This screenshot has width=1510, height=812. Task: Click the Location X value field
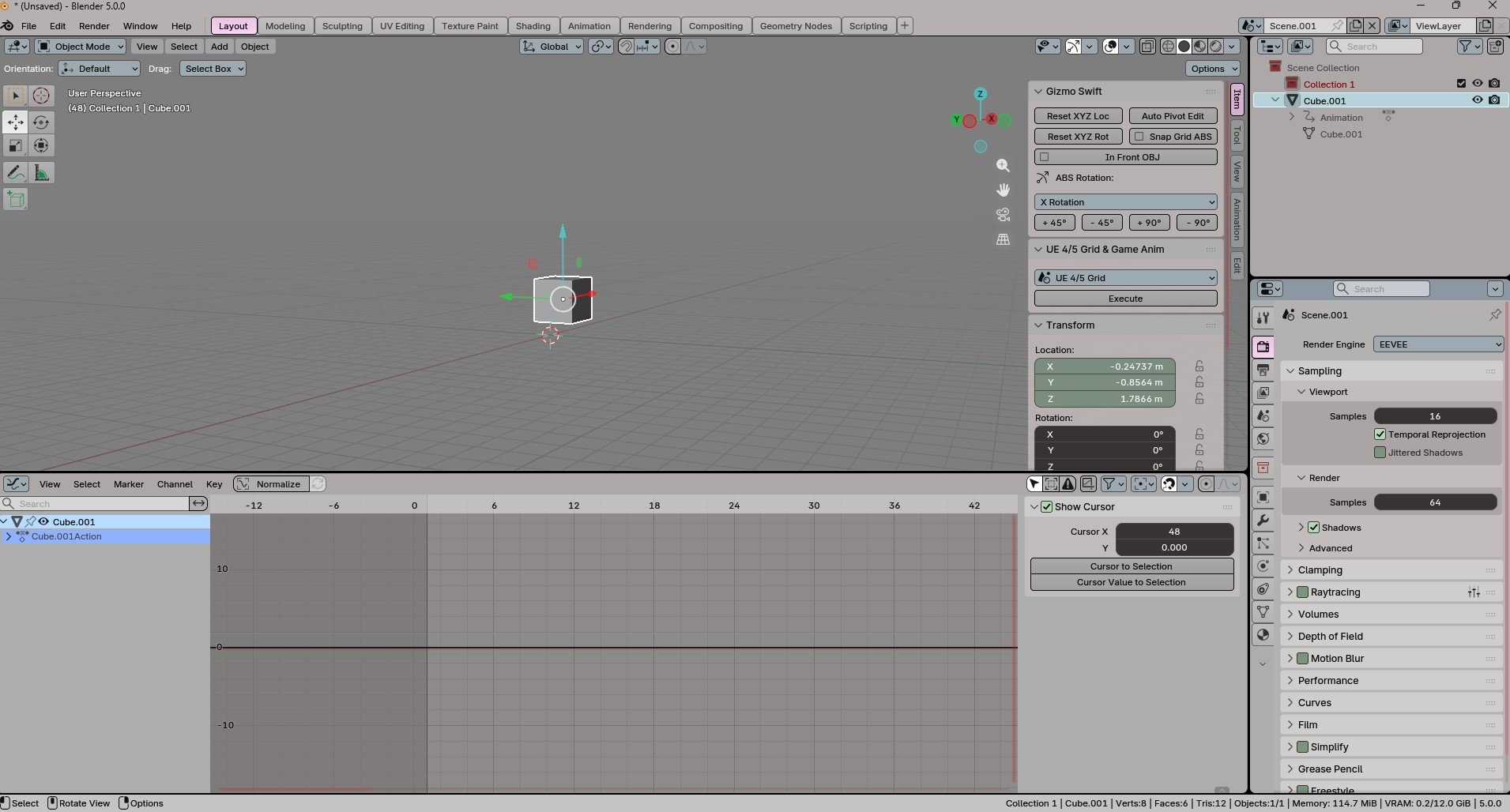pyautogui.click(x=1105, y=367)
